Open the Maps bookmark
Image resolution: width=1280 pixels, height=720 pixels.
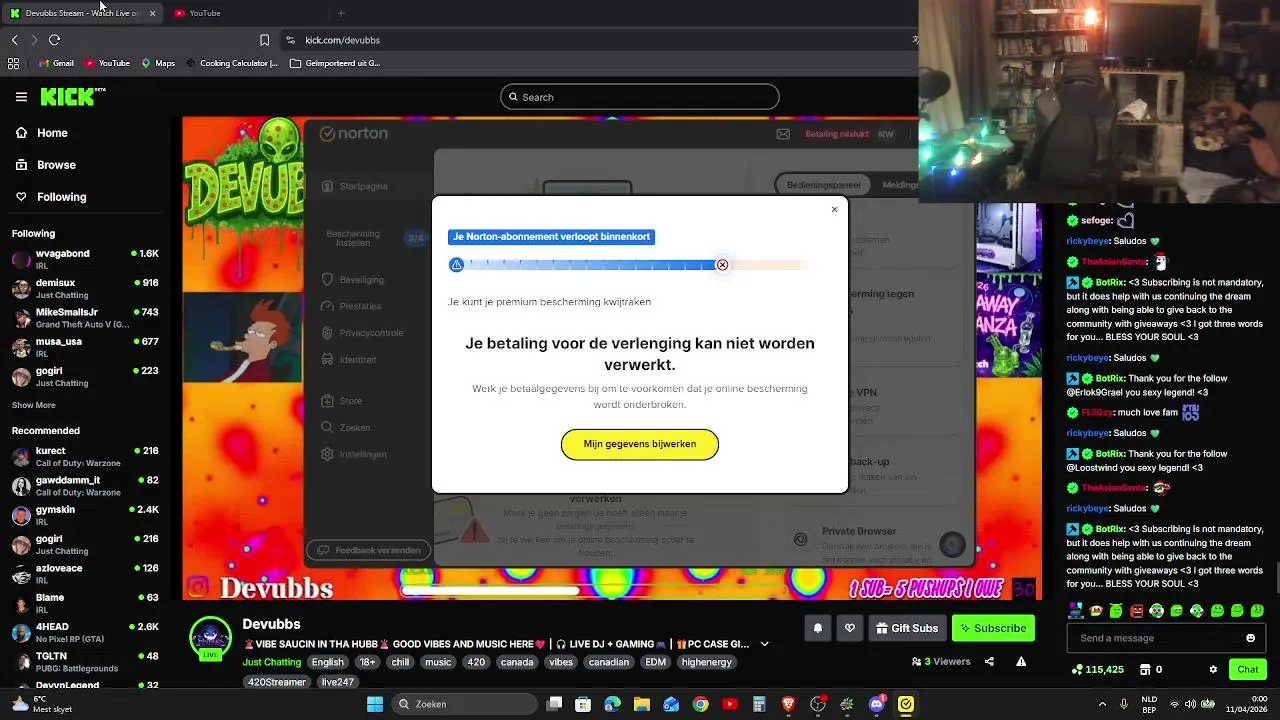(158, 63)
